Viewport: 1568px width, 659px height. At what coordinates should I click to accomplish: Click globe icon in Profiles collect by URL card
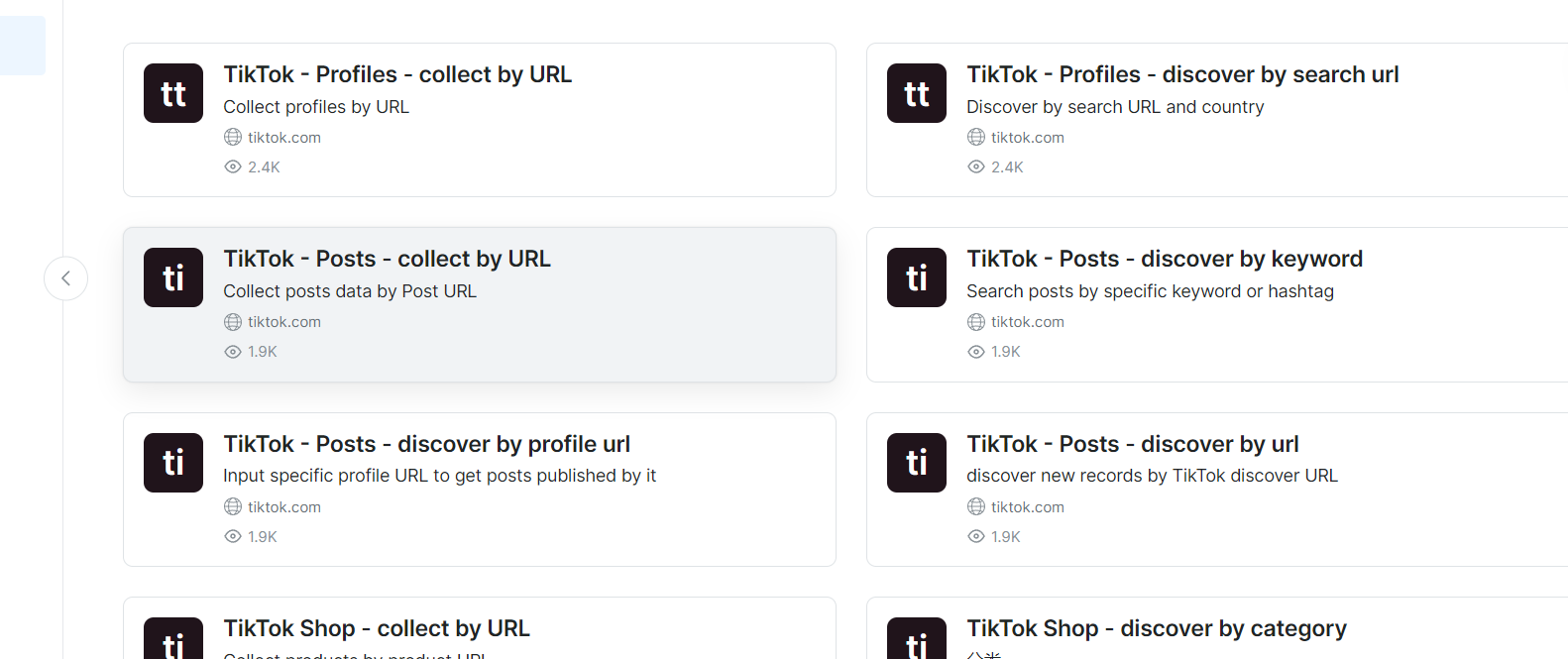click(233, 137)
